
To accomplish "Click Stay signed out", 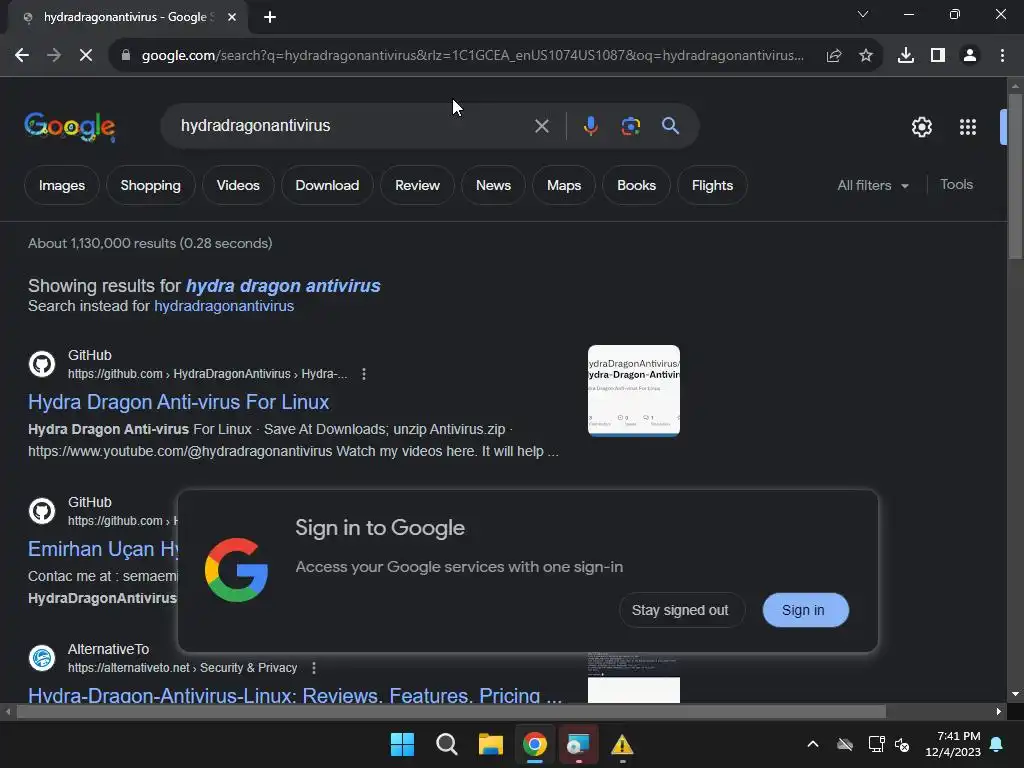I will pyautogui.click(x=680, y=610).
